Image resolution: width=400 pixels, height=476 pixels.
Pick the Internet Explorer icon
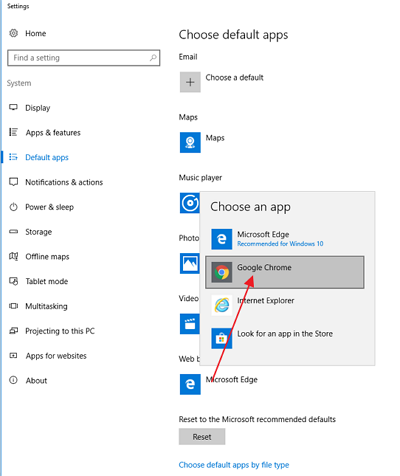[x=222, y=305]
